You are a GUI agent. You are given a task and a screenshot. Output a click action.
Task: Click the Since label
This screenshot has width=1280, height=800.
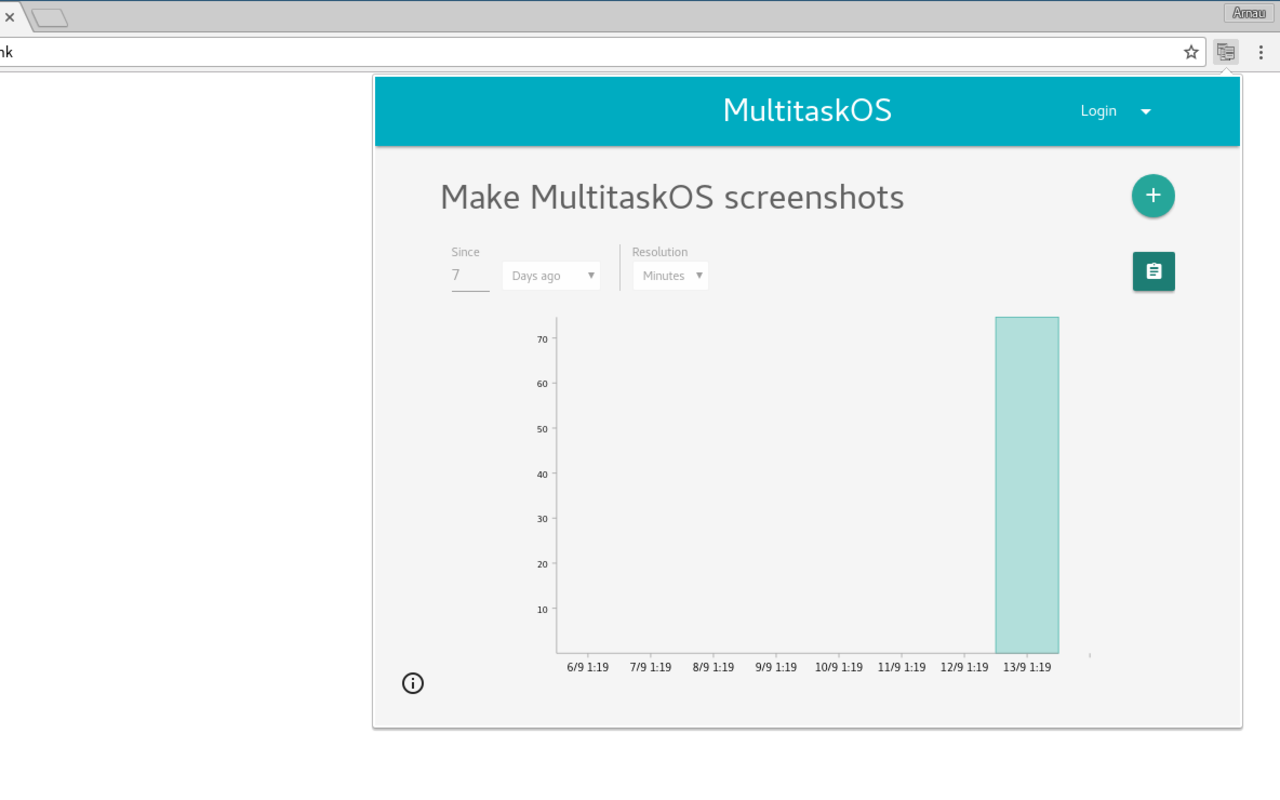pos(465,252)
